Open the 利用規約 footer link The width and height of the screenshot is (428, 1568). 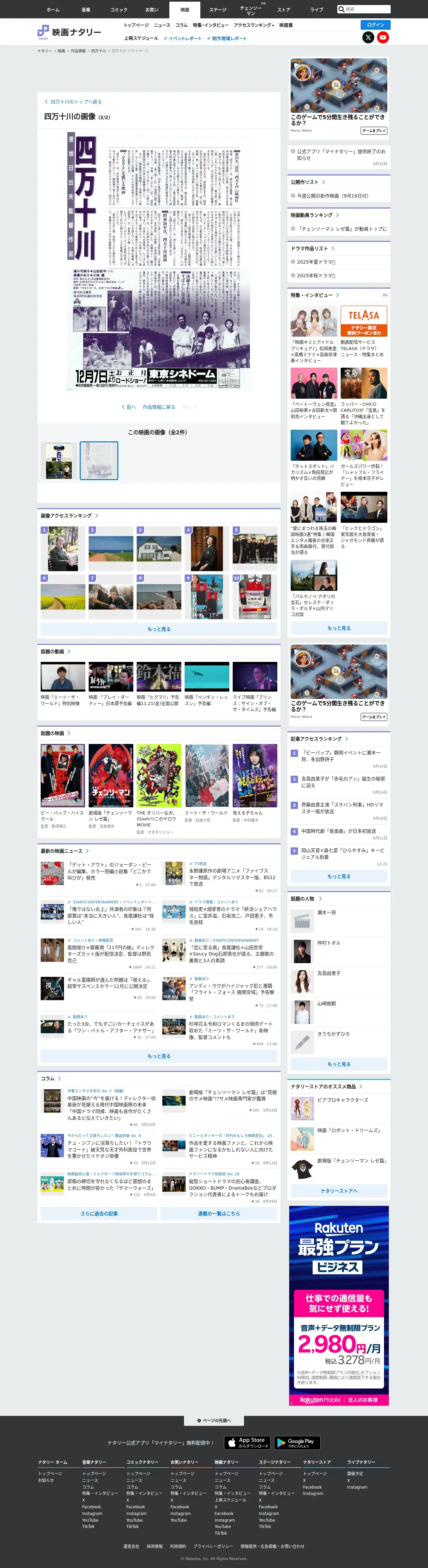tap(178, 1546)
